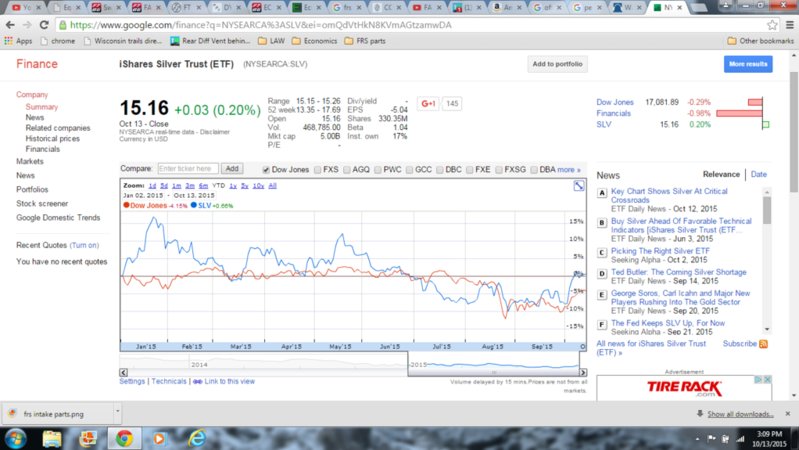799x450 pixels.
Task: Check the AGQ comparison checkbox
Action: point(347,170)
